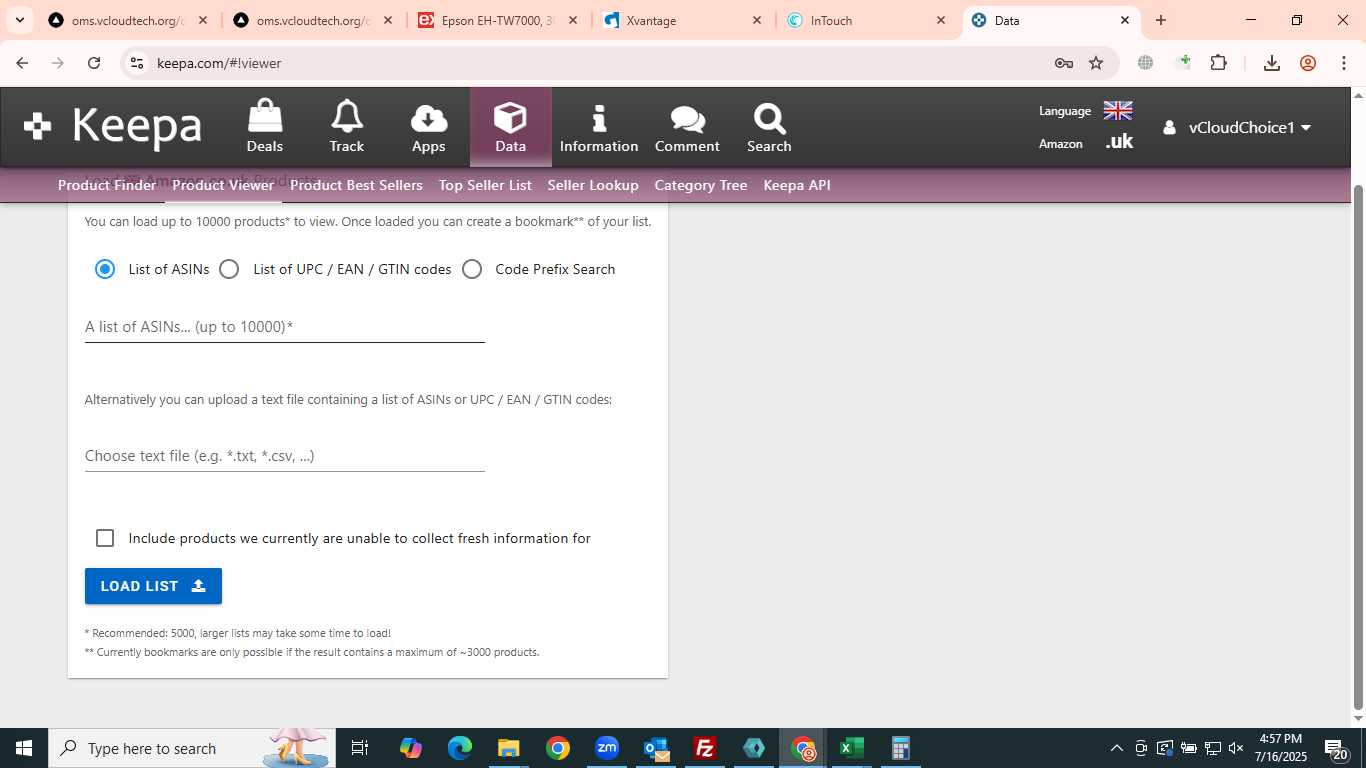Open the notification center
The width and height of the screenshot is (1366, 768).
(1337, 748)
